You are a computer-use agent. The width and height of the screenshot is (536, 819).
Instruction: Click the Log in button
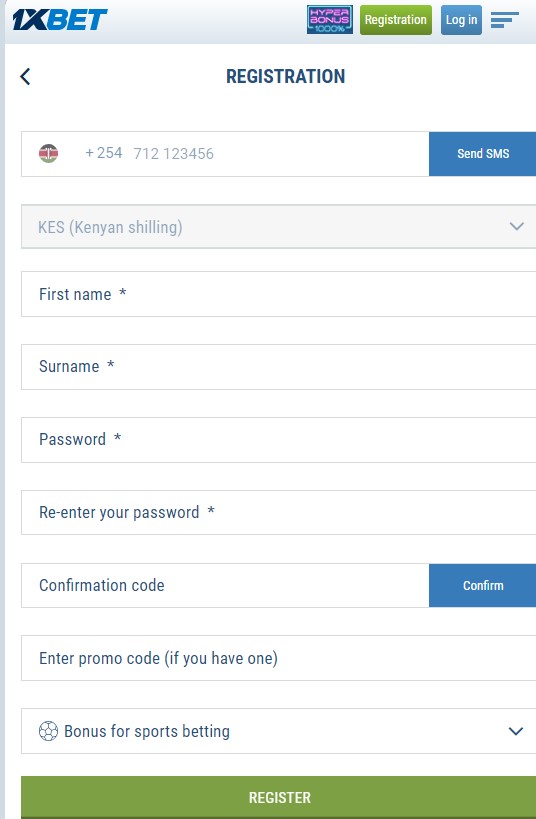pyautogui.click(x=461, y=20)
